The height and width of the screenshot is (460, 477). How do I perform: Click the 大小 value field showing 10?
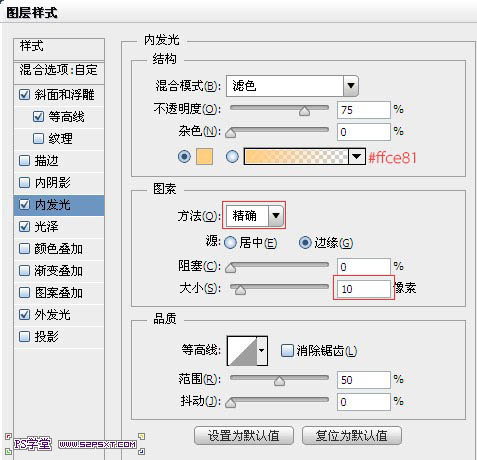point(364,289)
